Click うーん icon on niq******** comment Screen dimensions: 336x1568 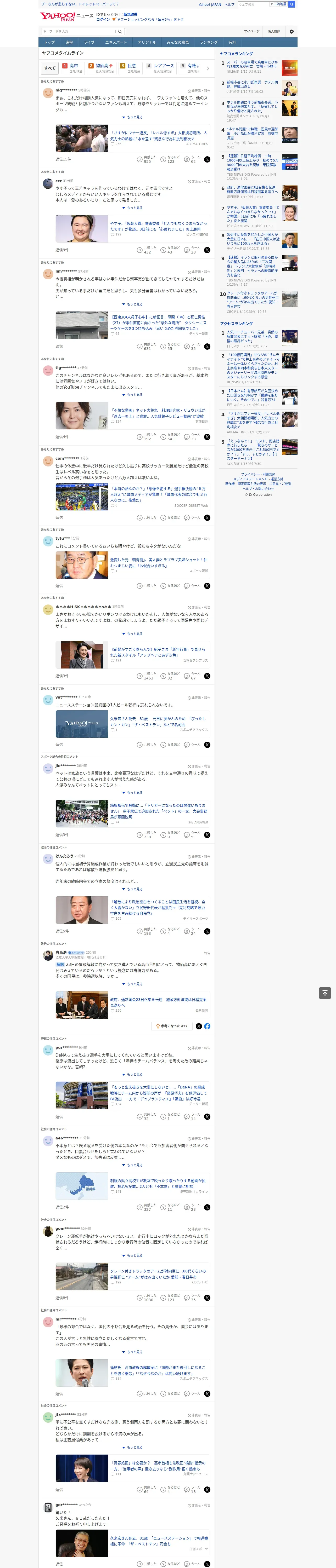[187, 159]
